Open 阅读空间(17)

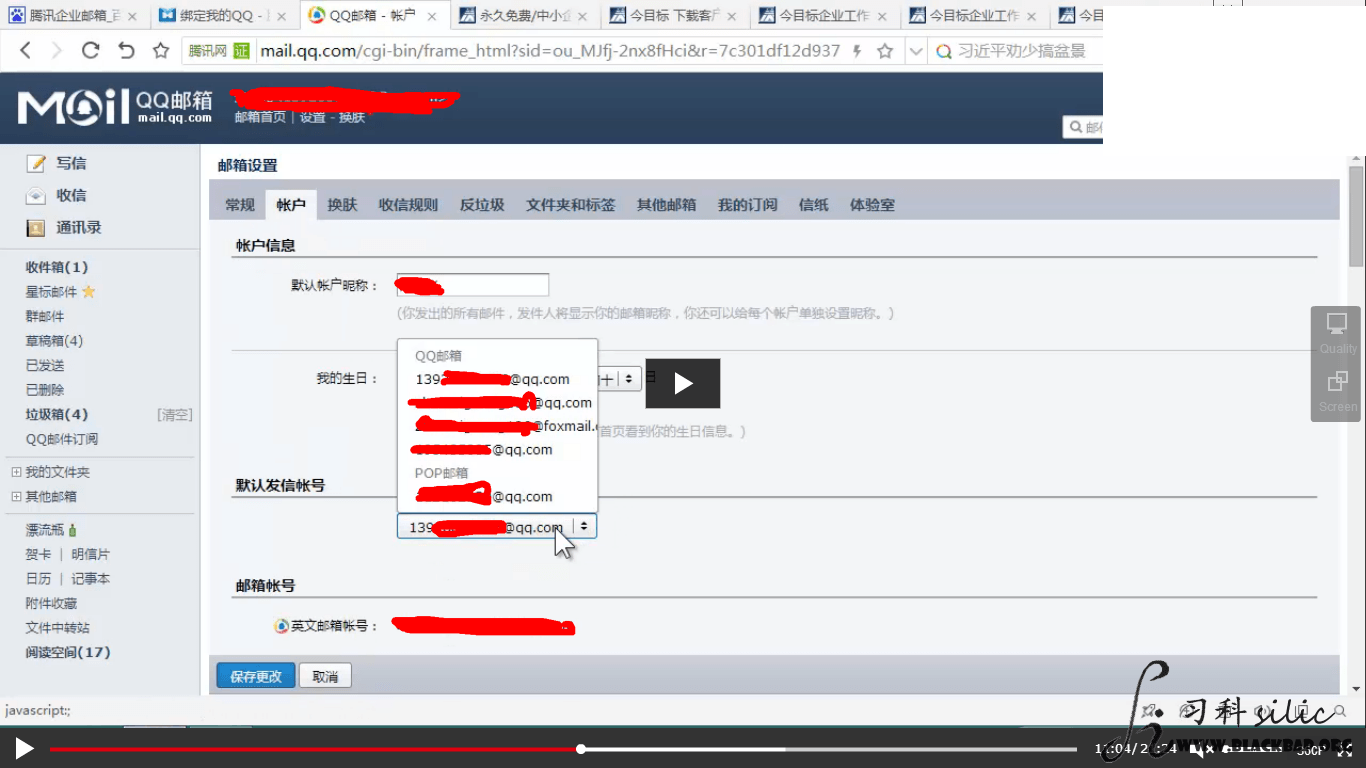pyautogui.click(x=68, y=652)
